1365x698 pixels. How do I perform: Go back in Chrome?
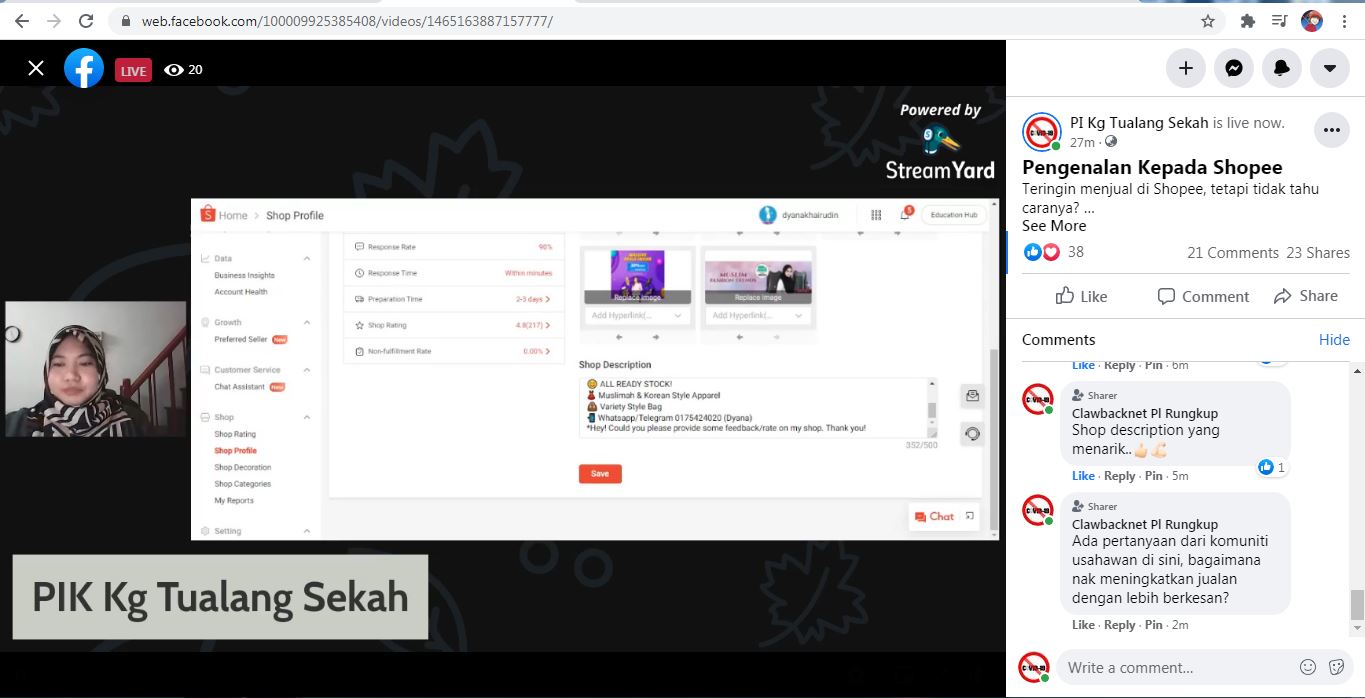21,20
